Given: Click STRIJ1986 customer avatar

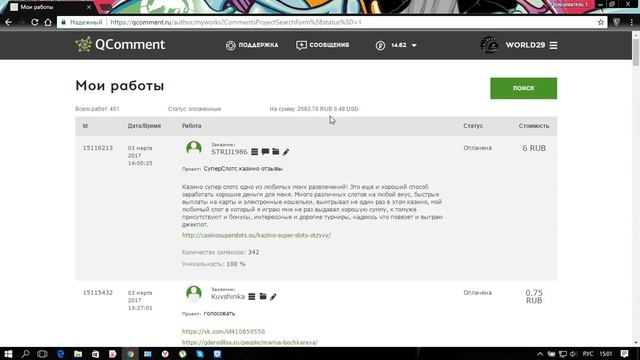Looking at the screenshot, I should 194,148.
